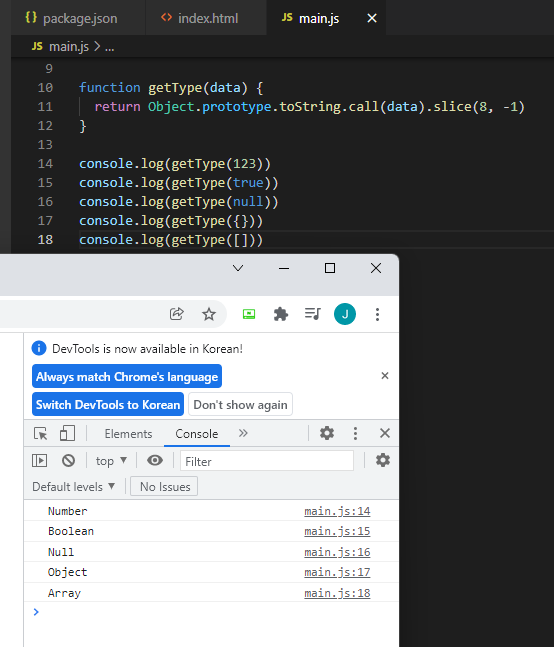Viewport: 554px width, 647px height.
Task: Activate the inspect element picker icon
Action: click(x=40, y=433)
